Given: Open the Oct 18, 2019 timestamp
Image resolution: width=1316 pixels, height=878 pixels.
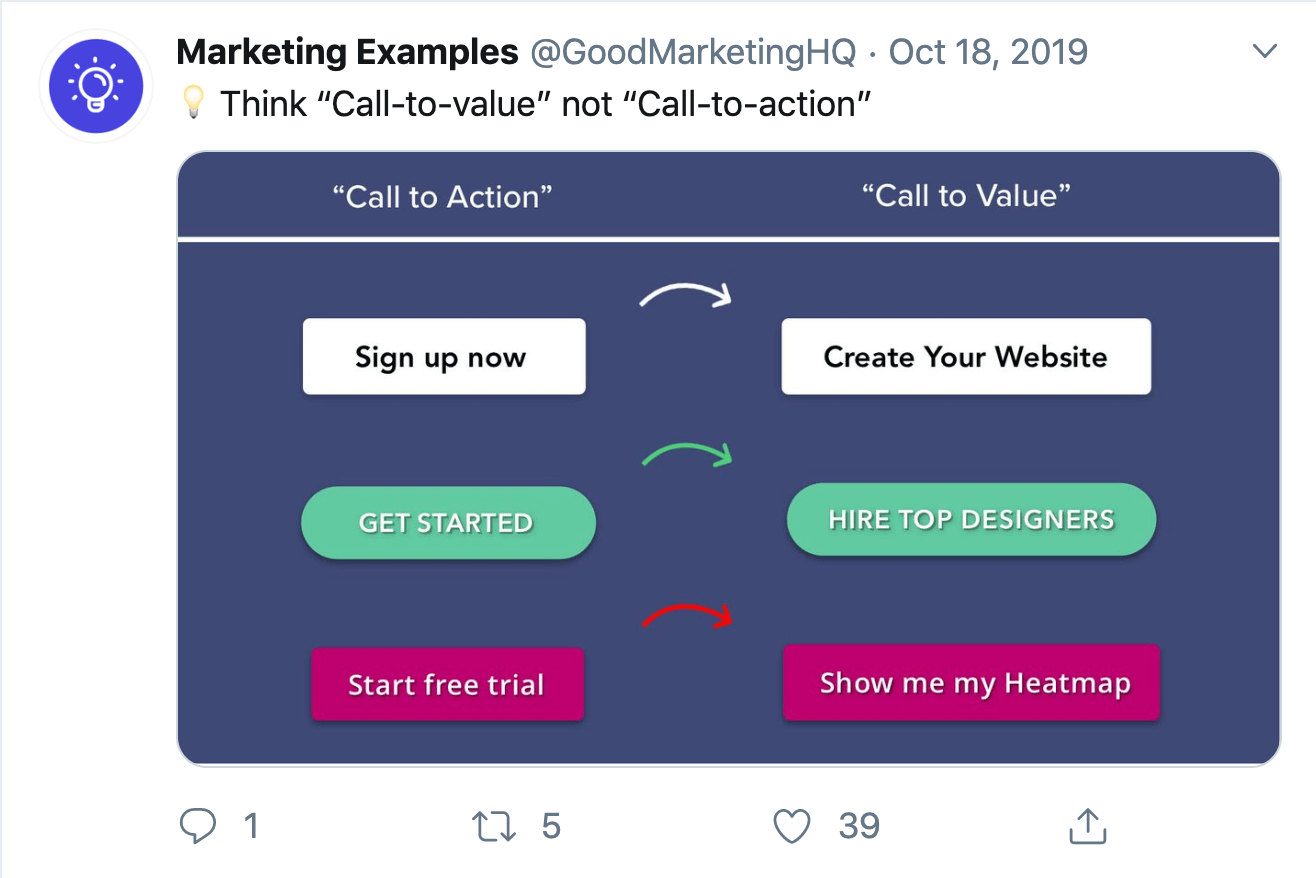Looking at the screenshot, I should 988,51.
